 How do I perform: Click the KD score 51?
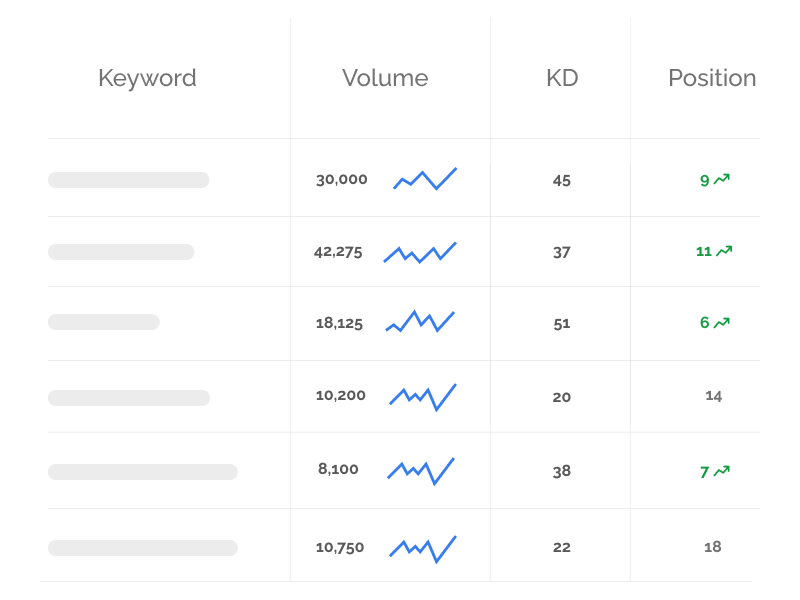point(562,323)
